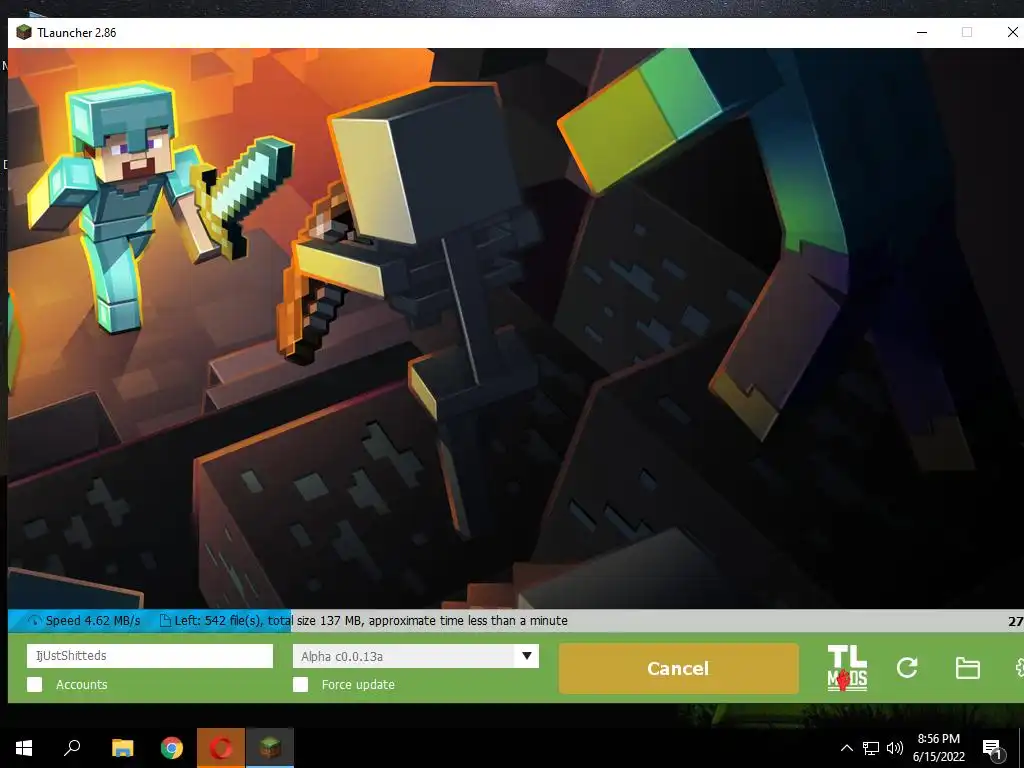Switch to Opera browser in taskbar
Image resolution: width=1024 pixels, height=768 pixels.
[221, 747]
